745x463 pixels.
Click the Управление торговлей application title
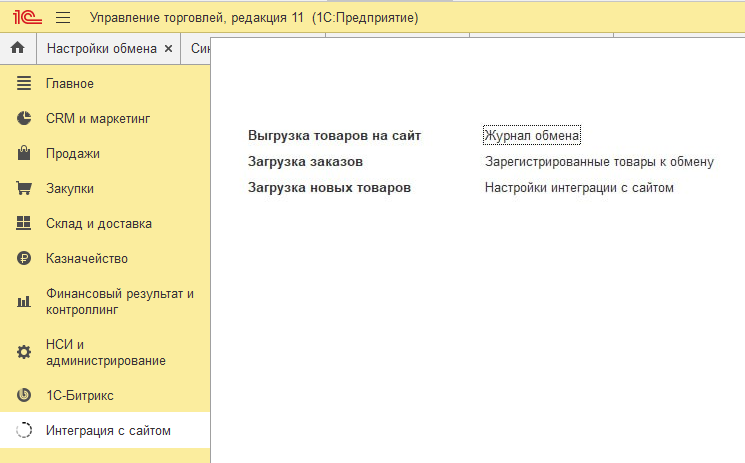[x=254, y=18]
